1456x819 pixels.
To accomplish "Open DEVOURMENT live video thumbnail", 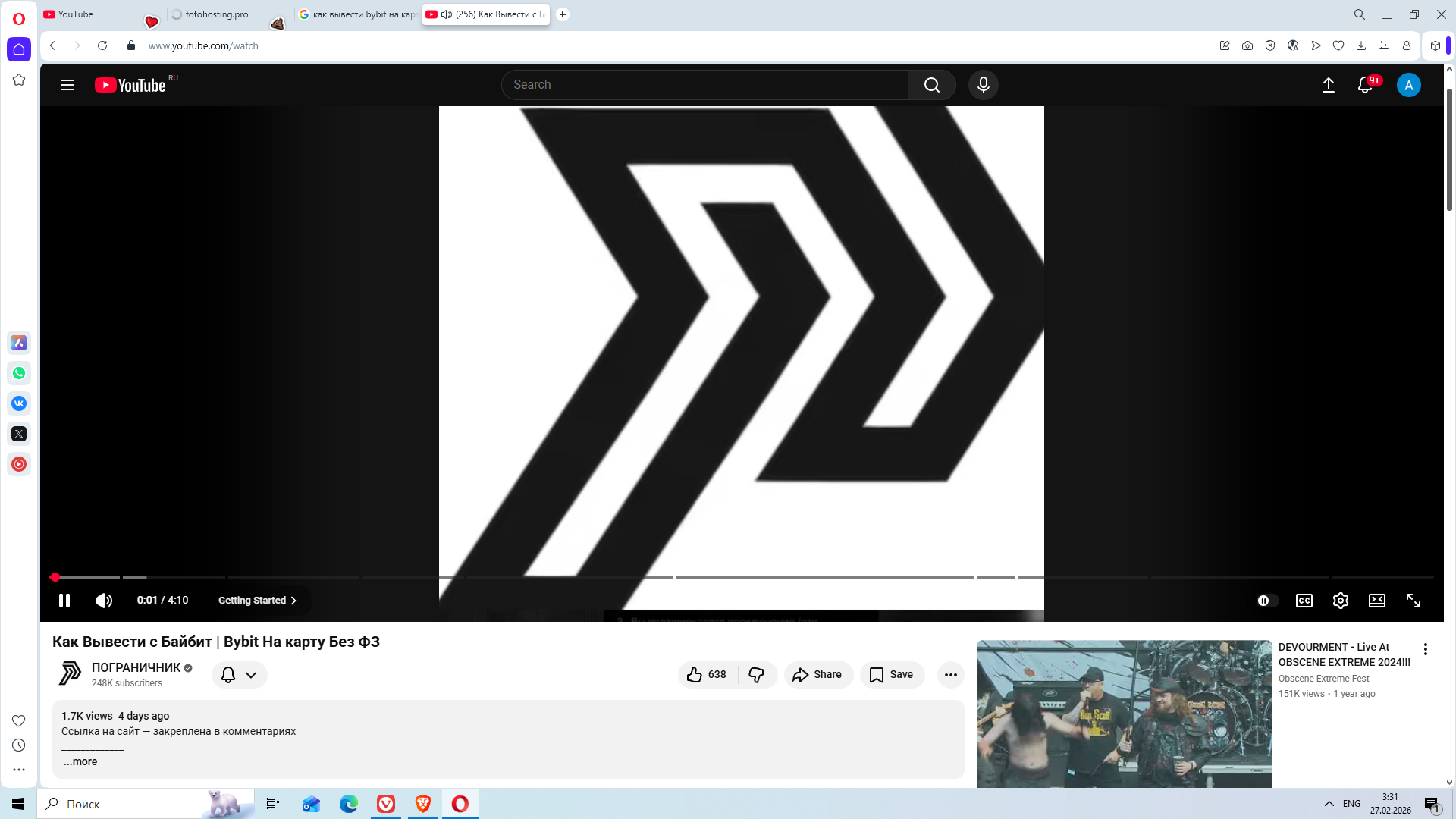I will point(1124,714).
